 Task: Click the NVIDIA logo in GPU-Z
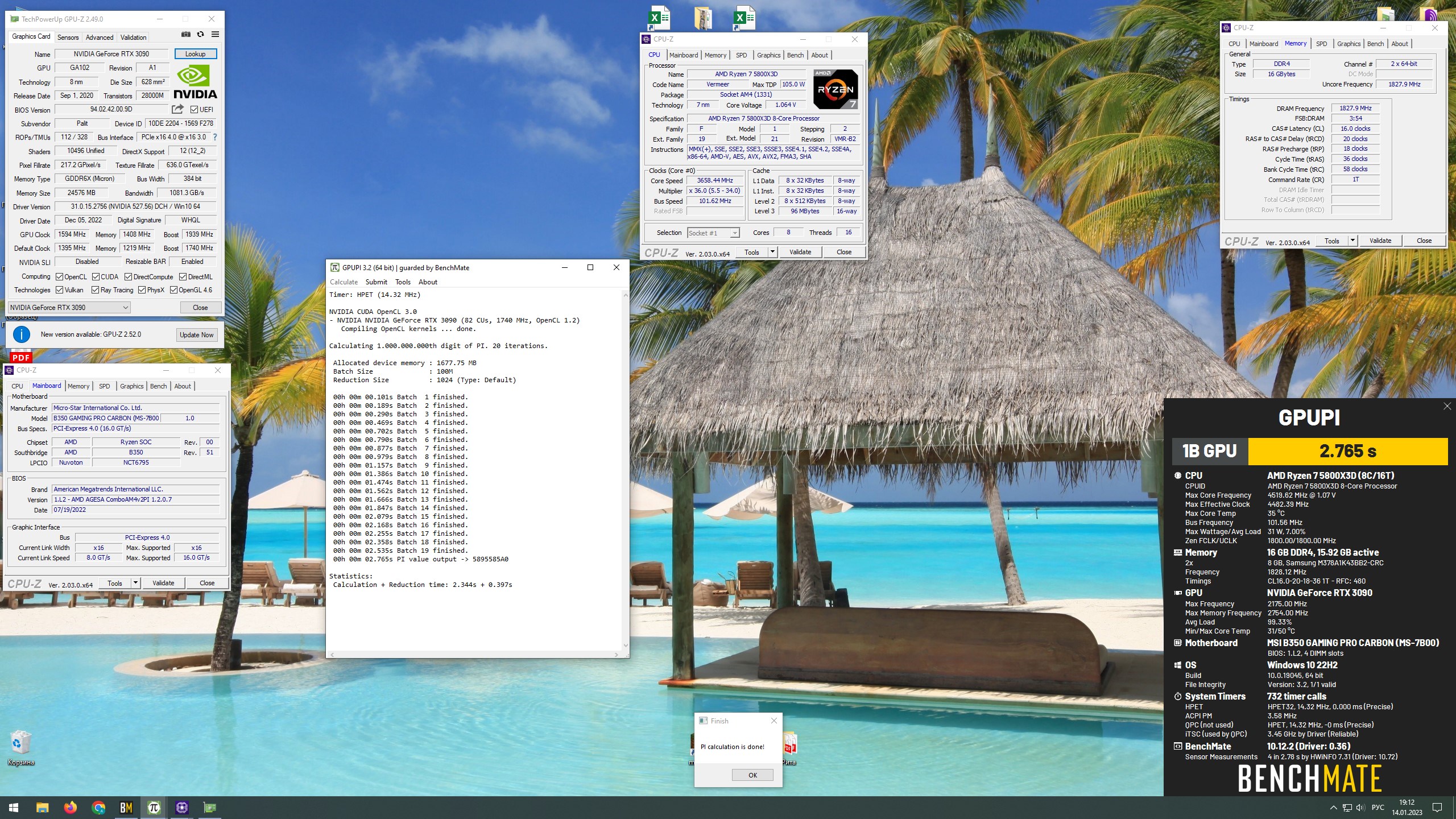click(195, 82)
